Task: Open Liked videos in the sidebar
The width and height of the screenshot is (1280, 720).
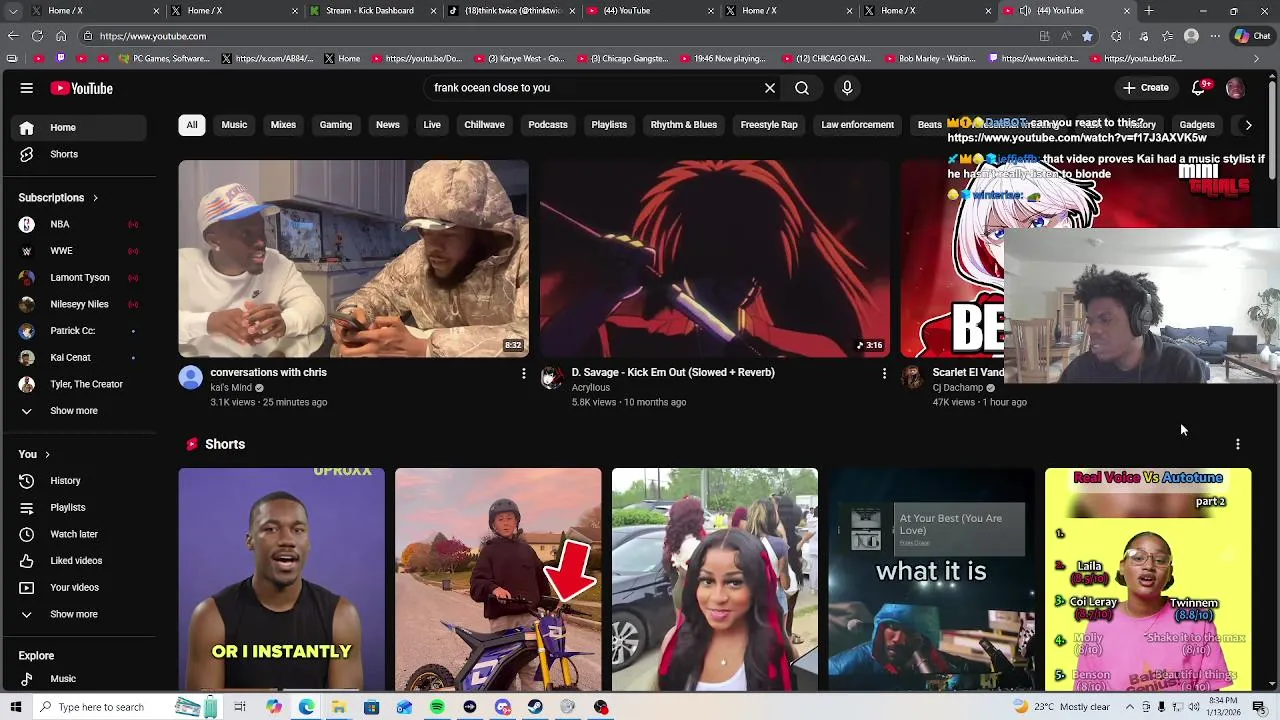Action: (x=79, y=561)
